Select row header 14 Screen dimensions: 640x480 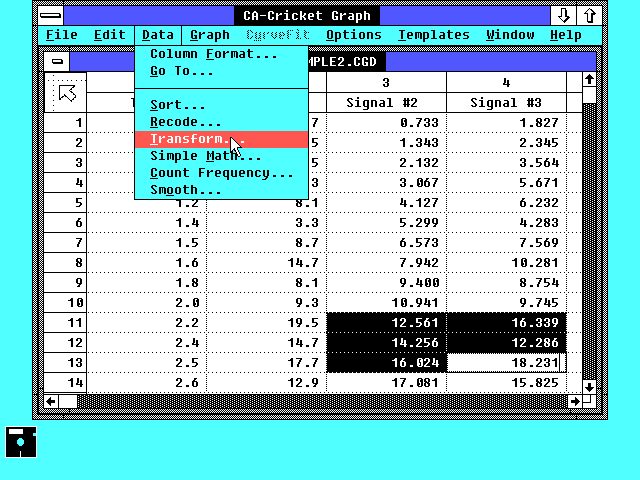click(x=65, y=383)
